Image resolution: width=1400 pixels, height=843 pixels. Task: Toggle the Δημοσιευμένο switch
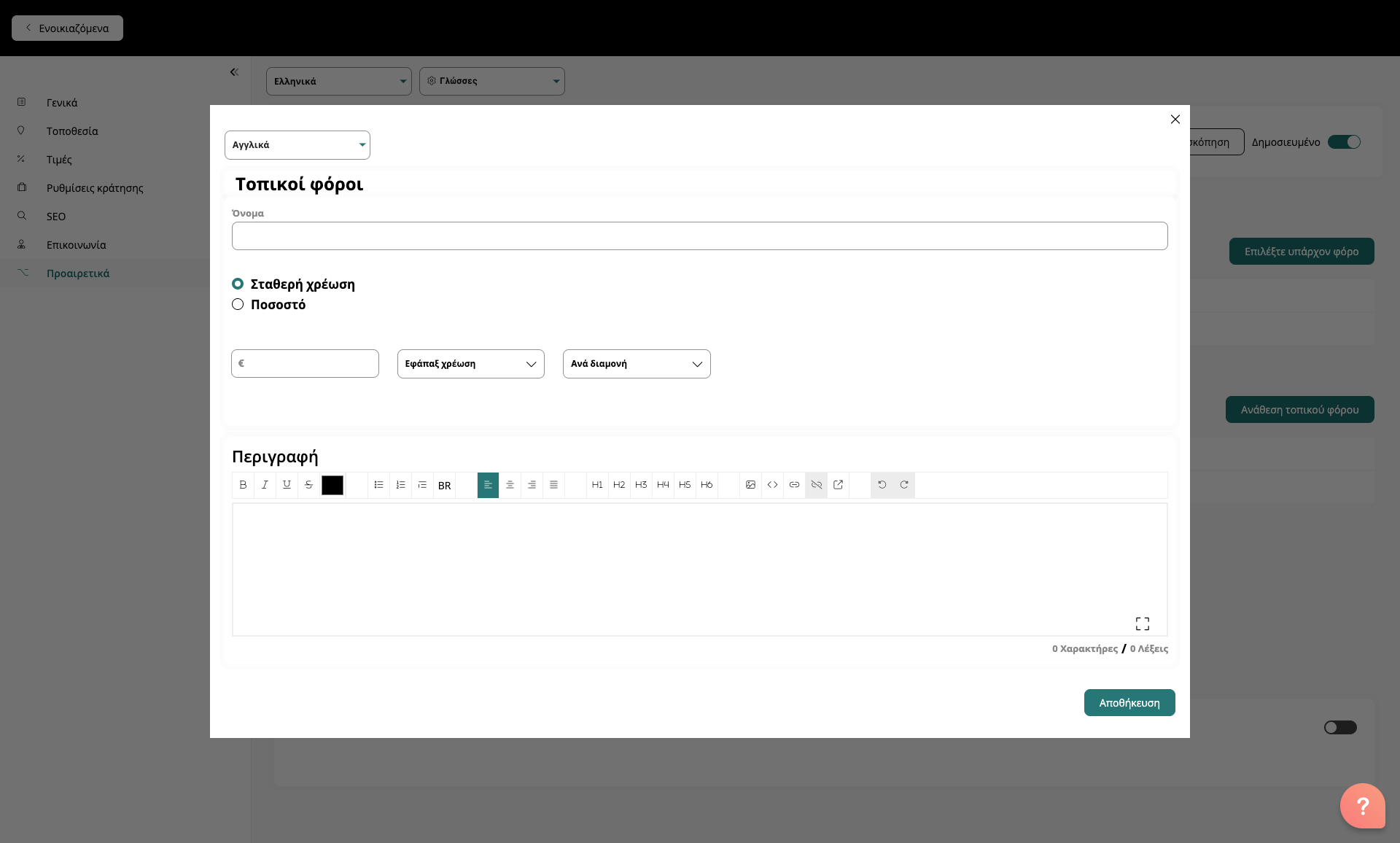(1344, 142)
